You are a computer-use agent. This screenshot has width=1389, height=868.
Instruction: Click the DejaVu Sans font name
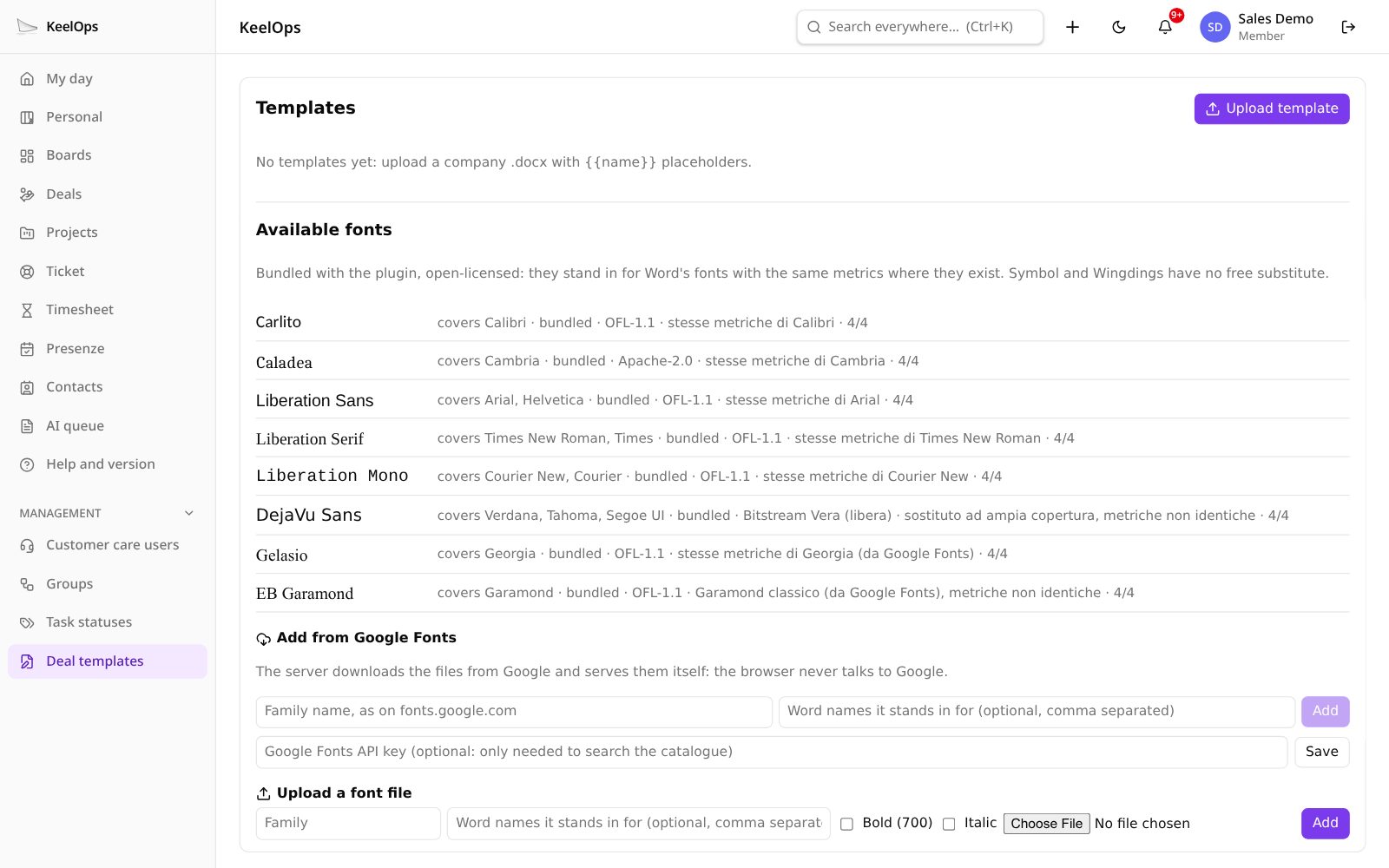coord(309,516)
